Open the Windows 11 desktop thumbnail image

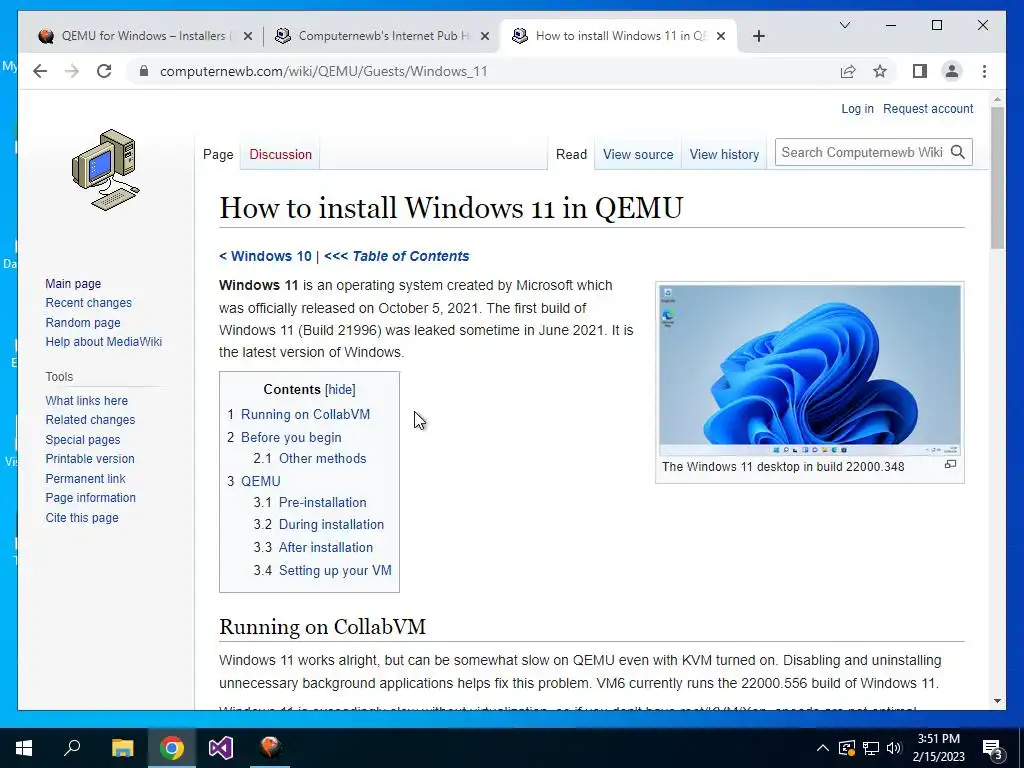click(810, 370)
